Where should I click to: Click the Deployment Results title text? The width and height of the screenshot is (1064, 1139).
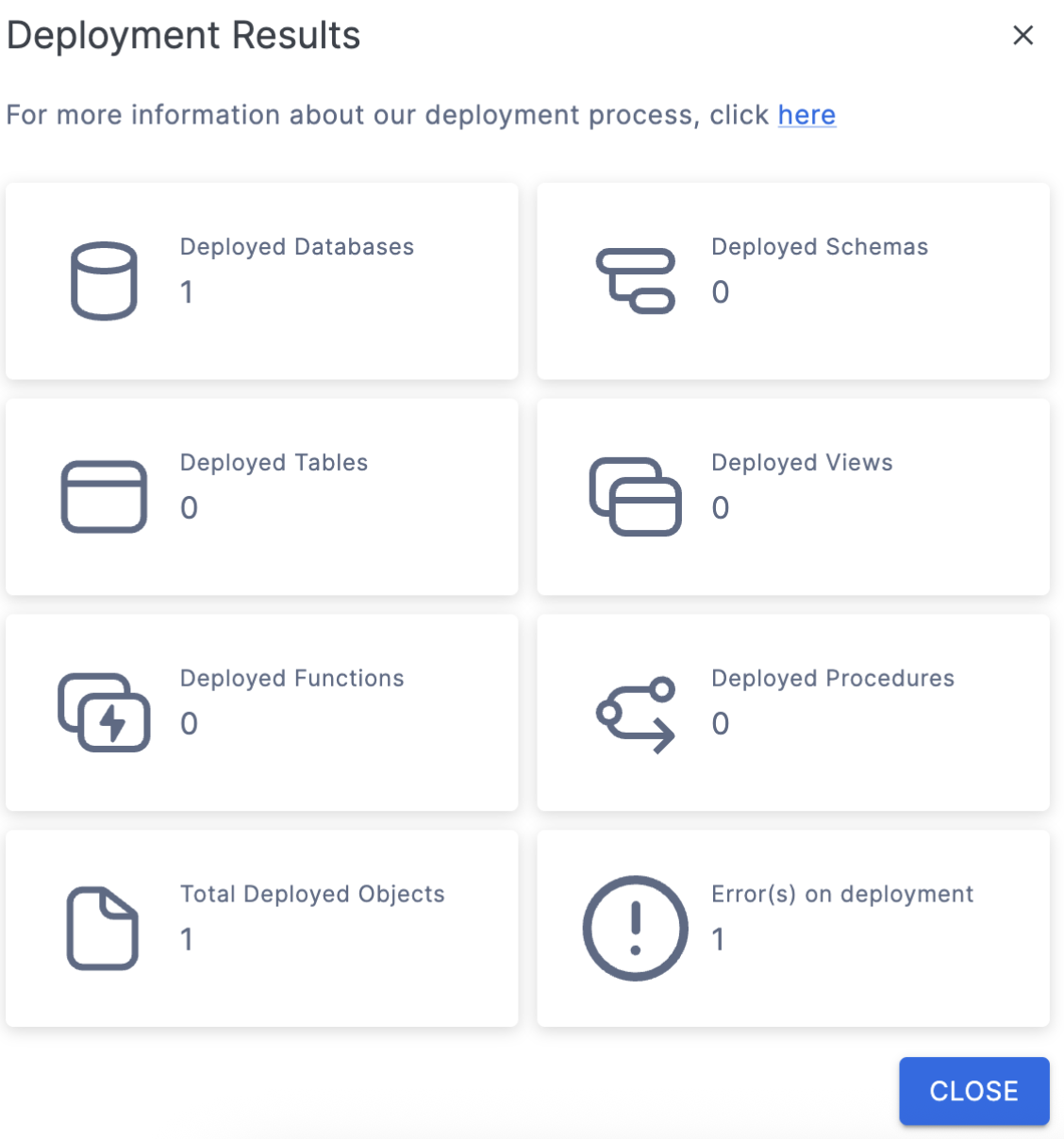(183, 35)
